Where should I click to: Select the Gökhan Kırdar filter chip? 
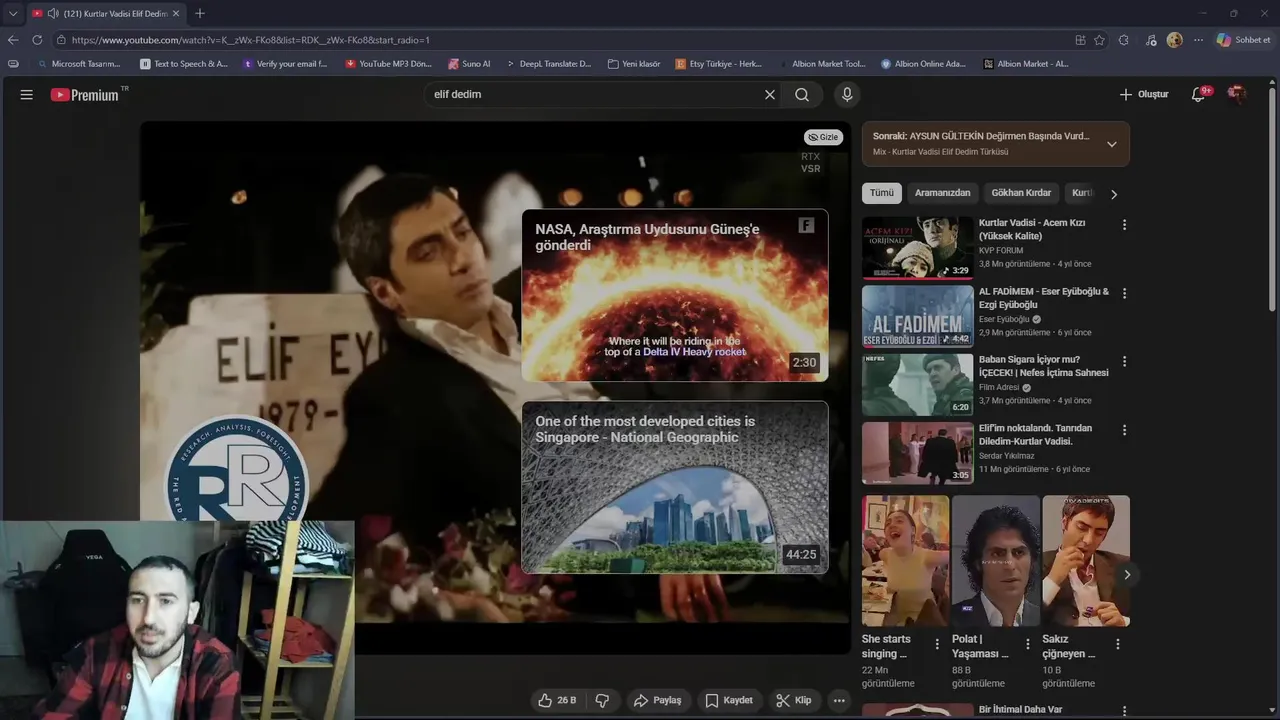click(1021, 193)
